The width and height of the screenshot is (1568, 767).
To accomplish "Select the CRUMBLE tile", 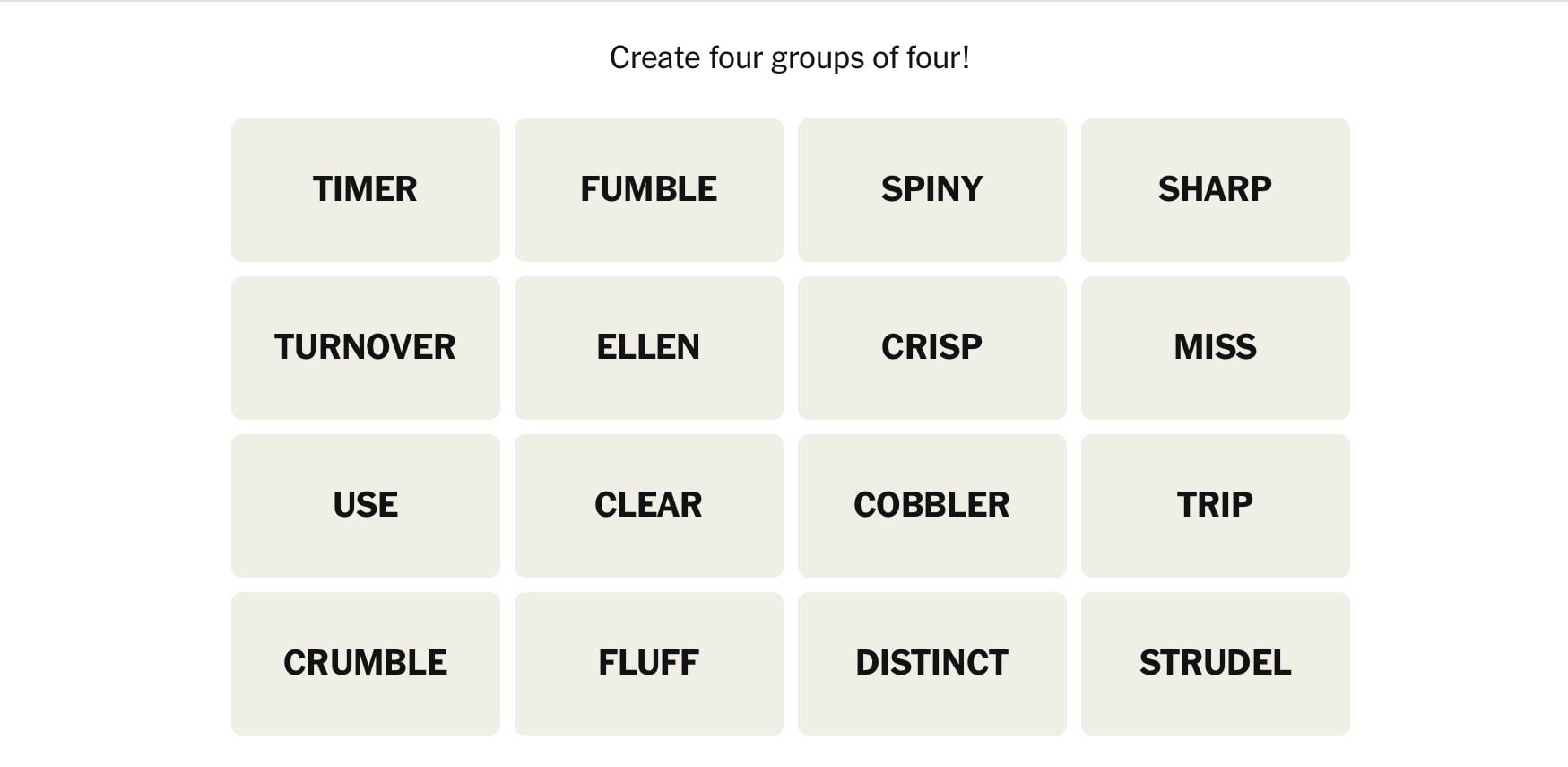I will 365,664.
